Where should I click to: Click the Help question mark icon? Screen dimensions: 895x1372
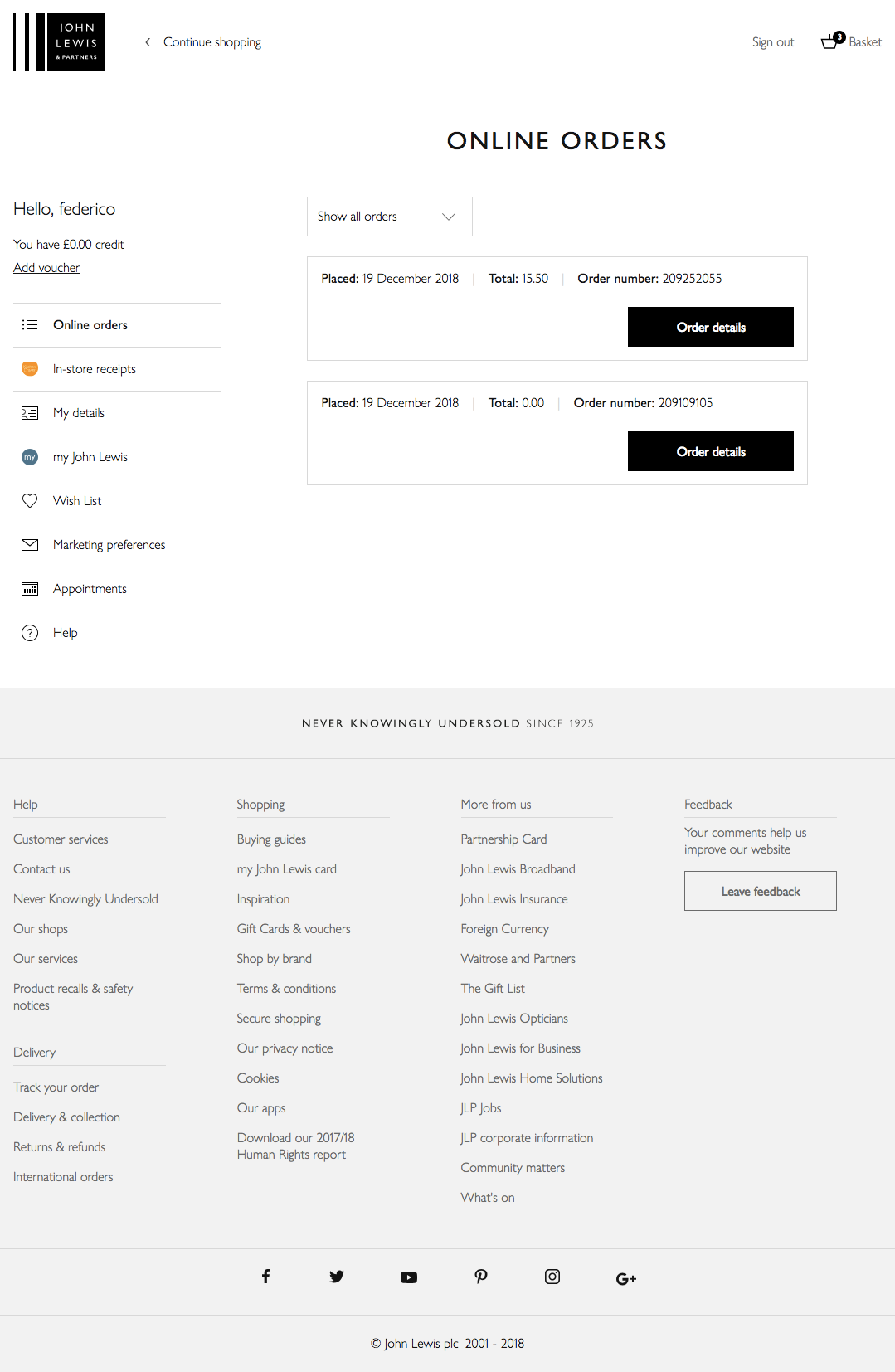[x=30, y=632]
